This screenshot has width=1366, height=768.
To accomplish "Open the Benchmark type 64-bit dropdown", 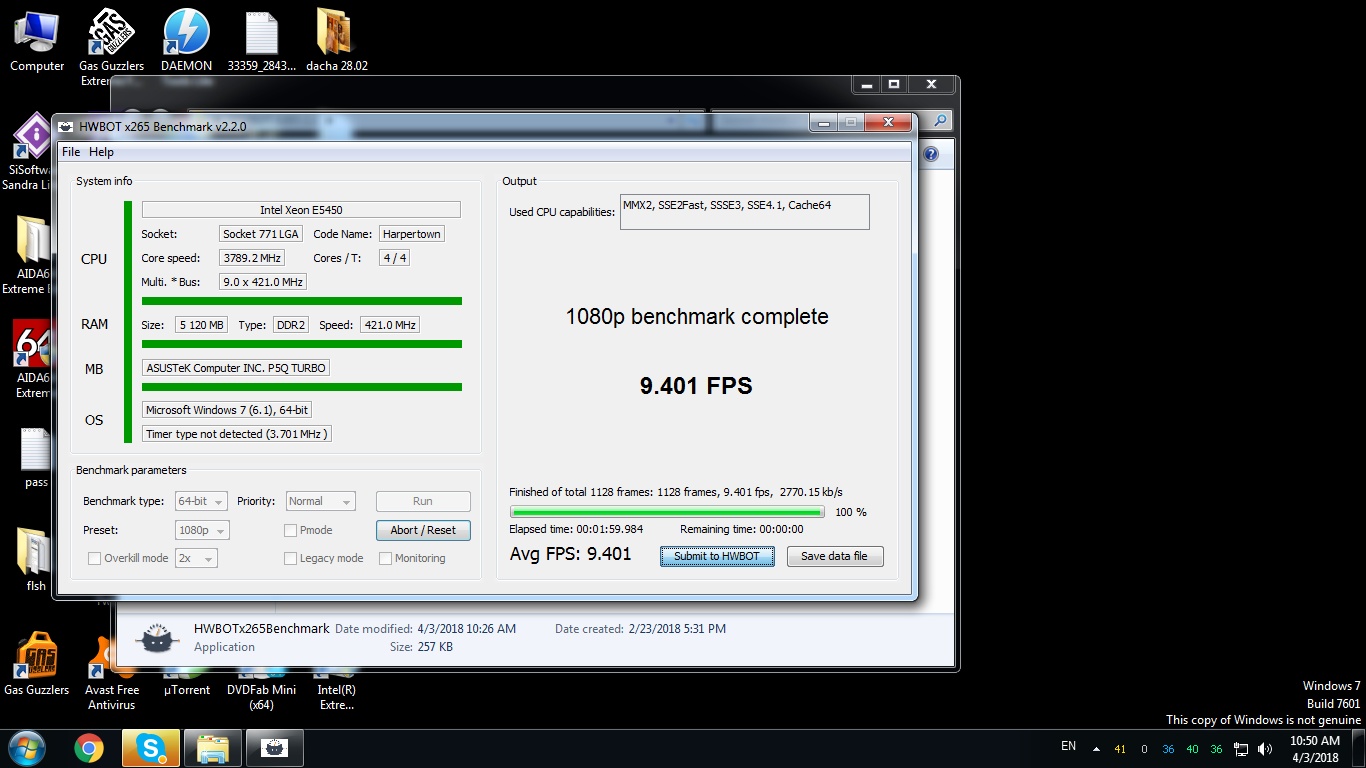I will coord(201,501).
